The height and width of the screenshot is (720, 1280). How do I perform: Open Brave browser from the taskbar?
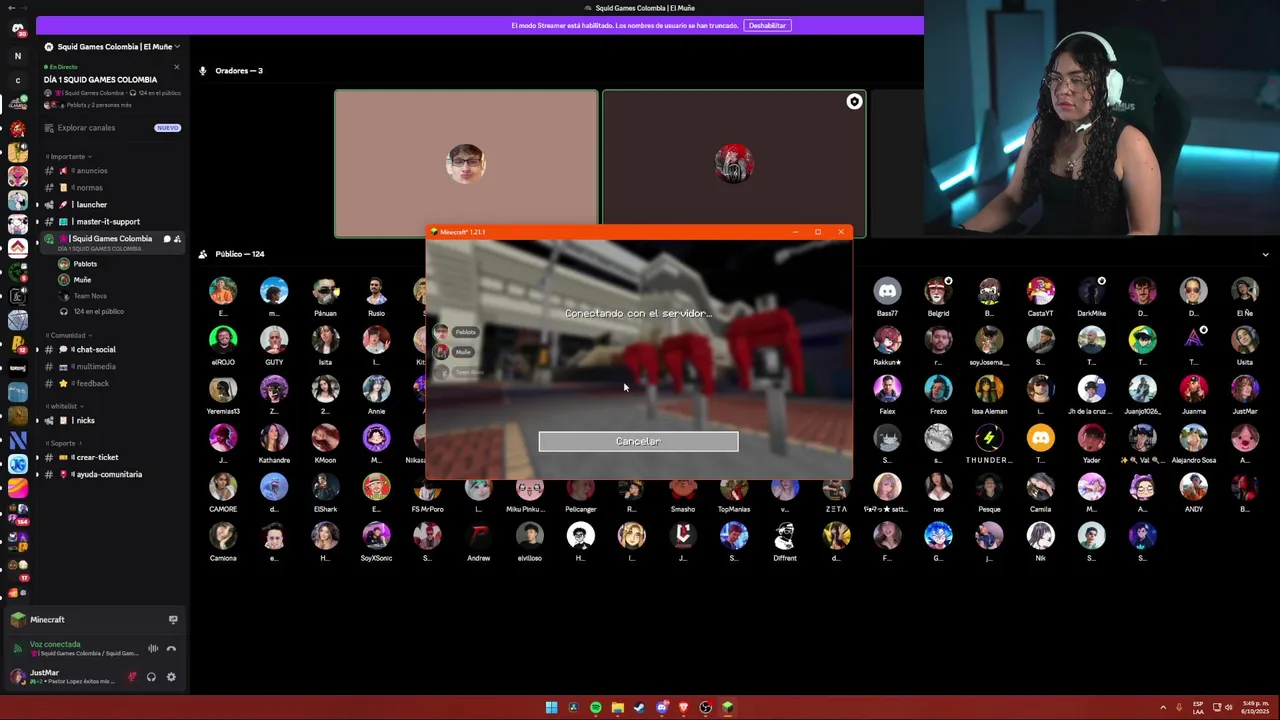coord(684,708)
